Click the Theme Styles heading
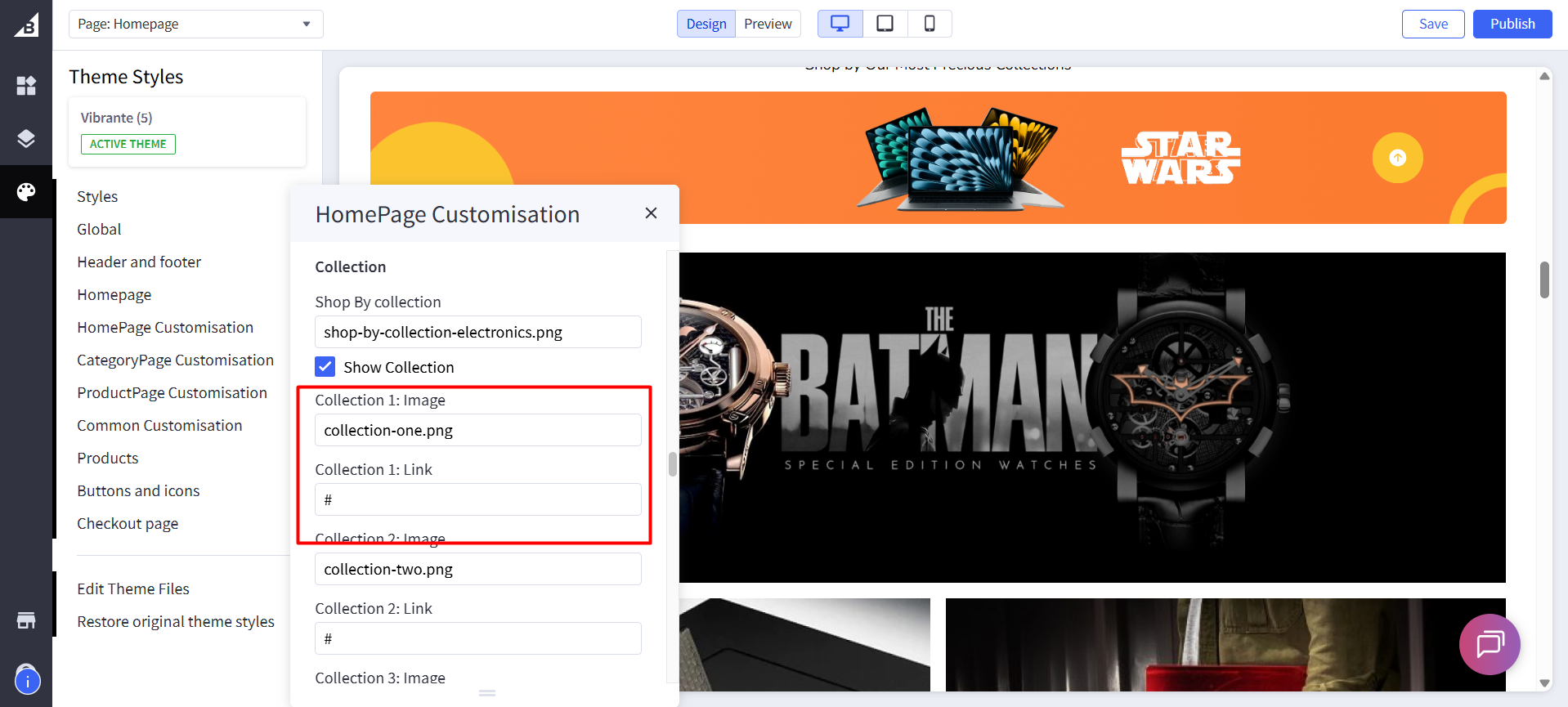The height and width of the screenshot is (707, 1568). click(x=126, y=77)
